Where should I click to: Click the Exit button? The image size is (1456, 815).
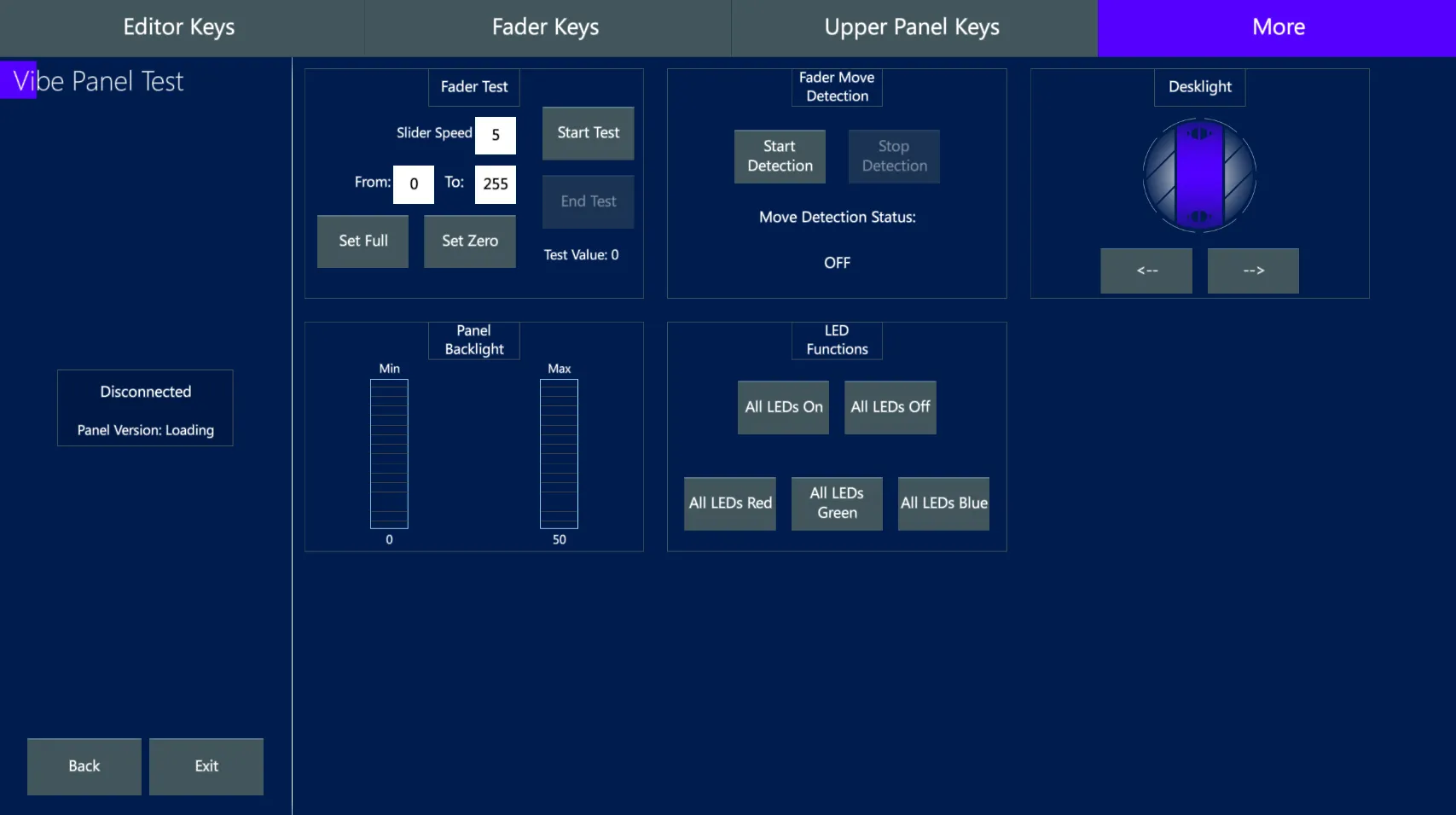(206, 766)
